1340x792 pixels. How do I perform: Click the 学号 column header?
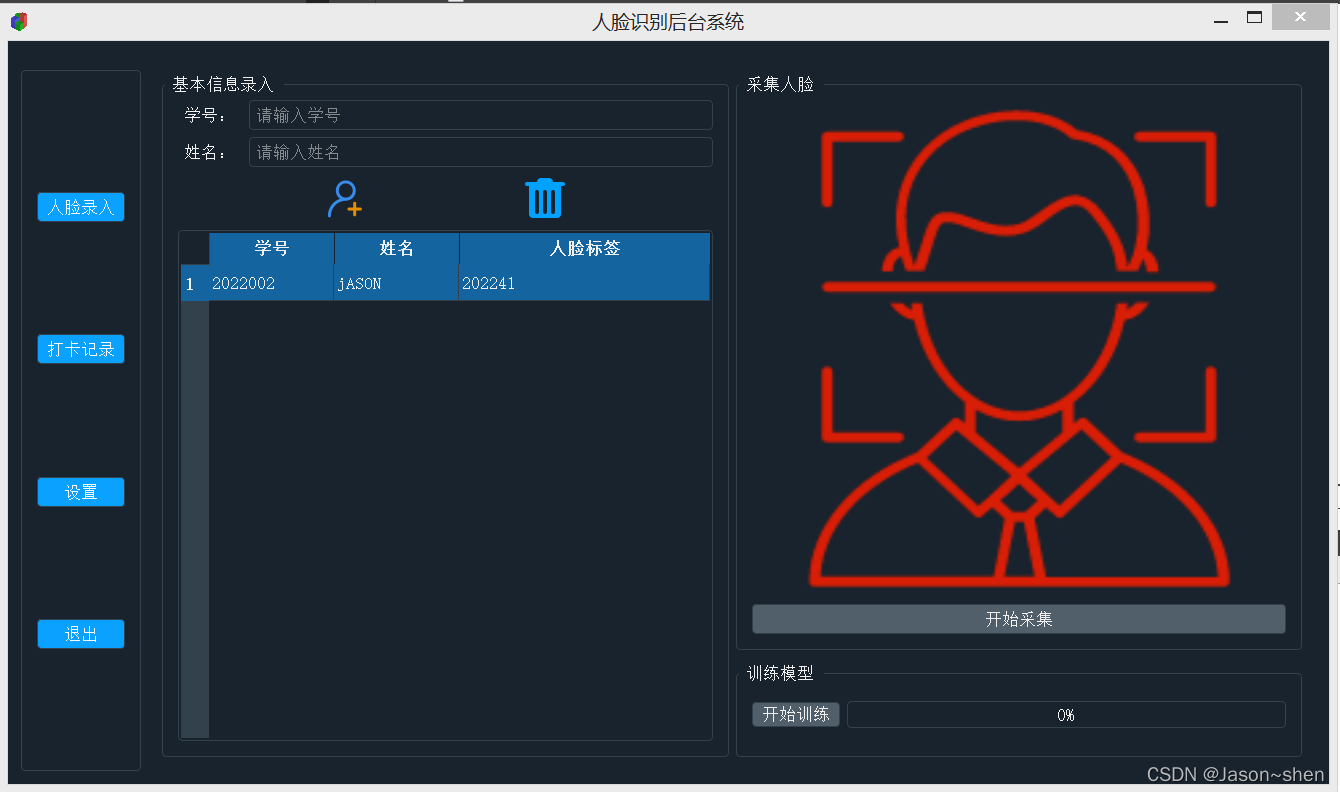[x=271, y=248]
